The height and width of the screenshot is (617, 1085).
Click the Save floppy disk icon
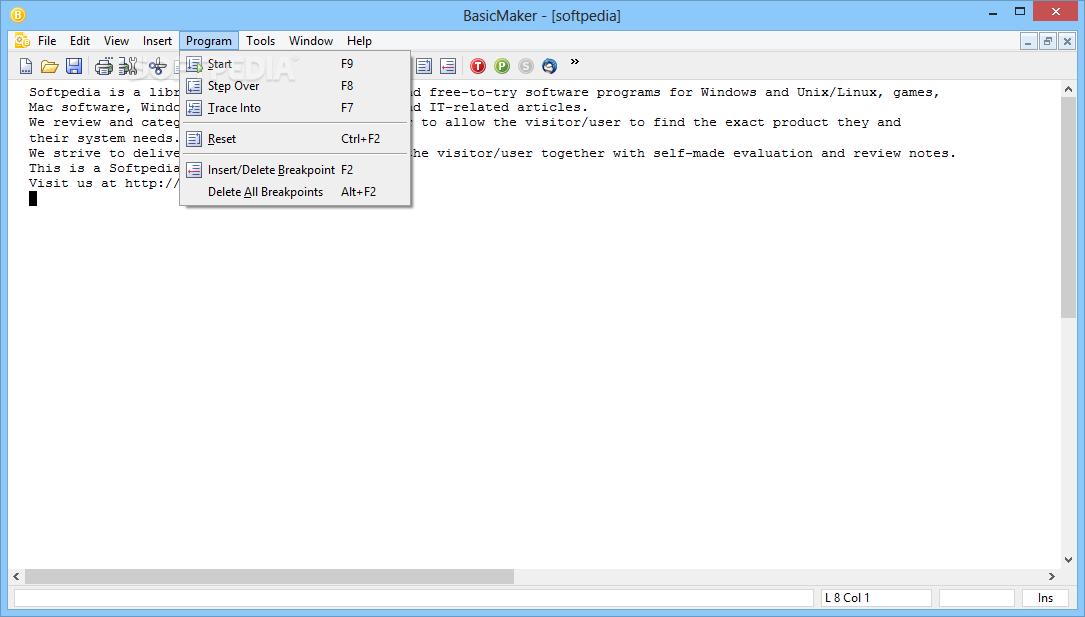point(73,66)
